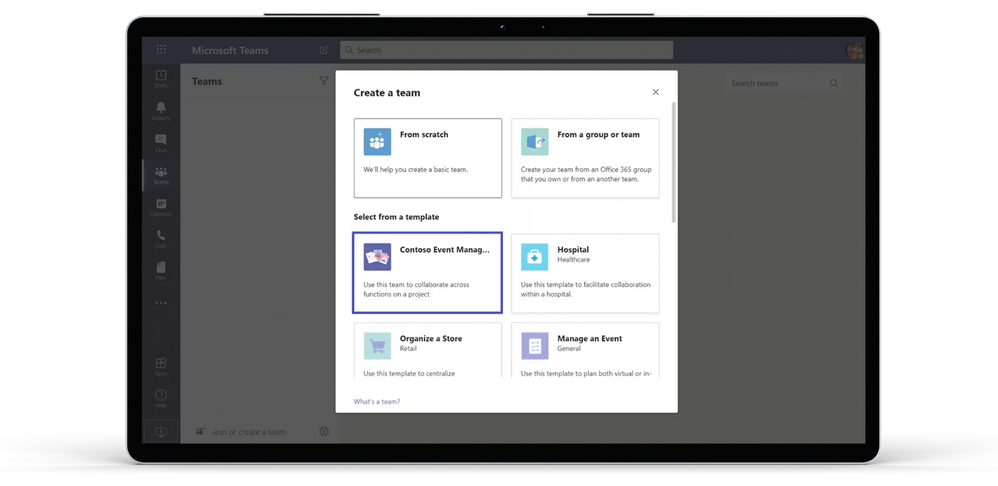Open the What's a team? link

(x=377, y=401)
